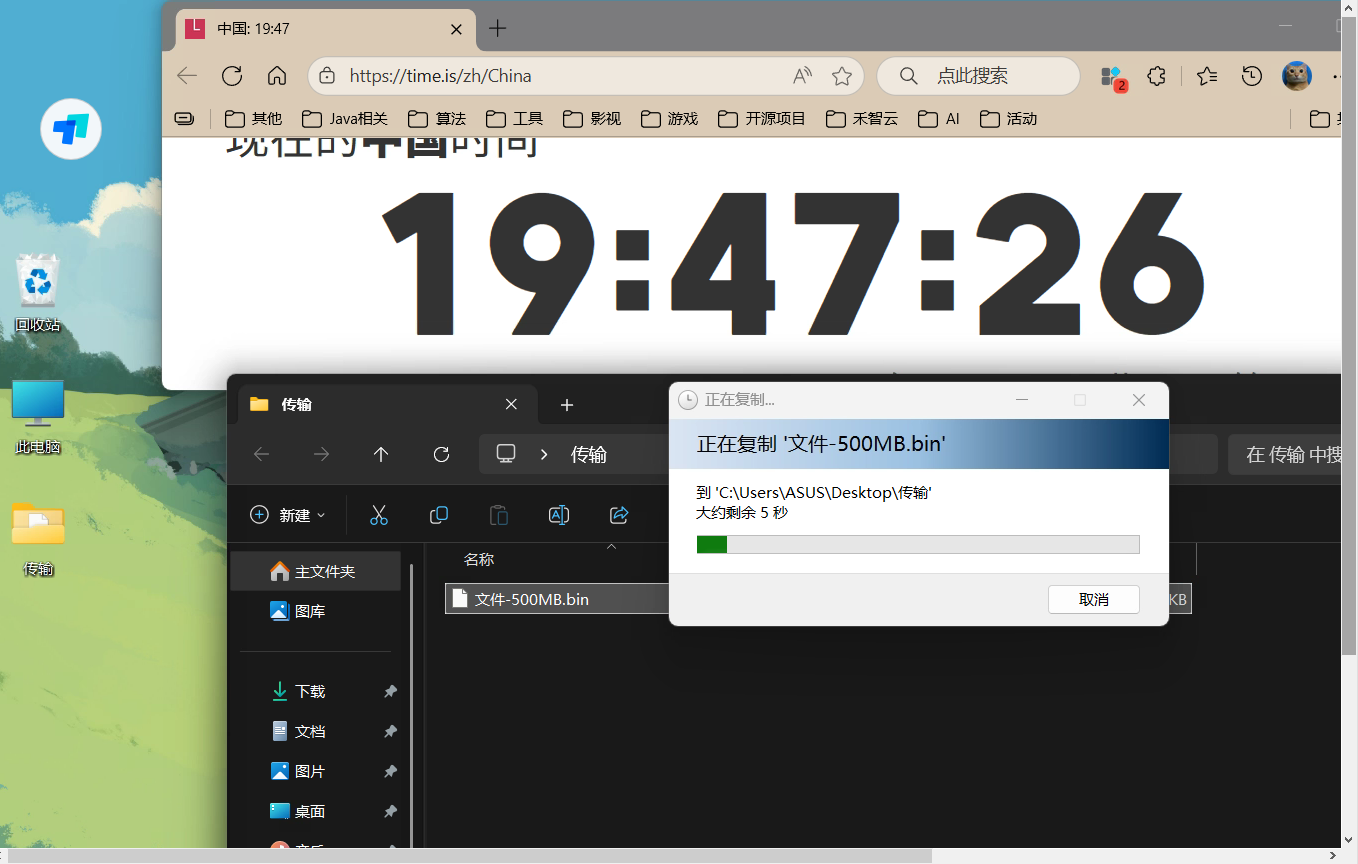This screenshot has height=864, width=1358.
Task: Reload the time.is page
Action: (232, 76)
